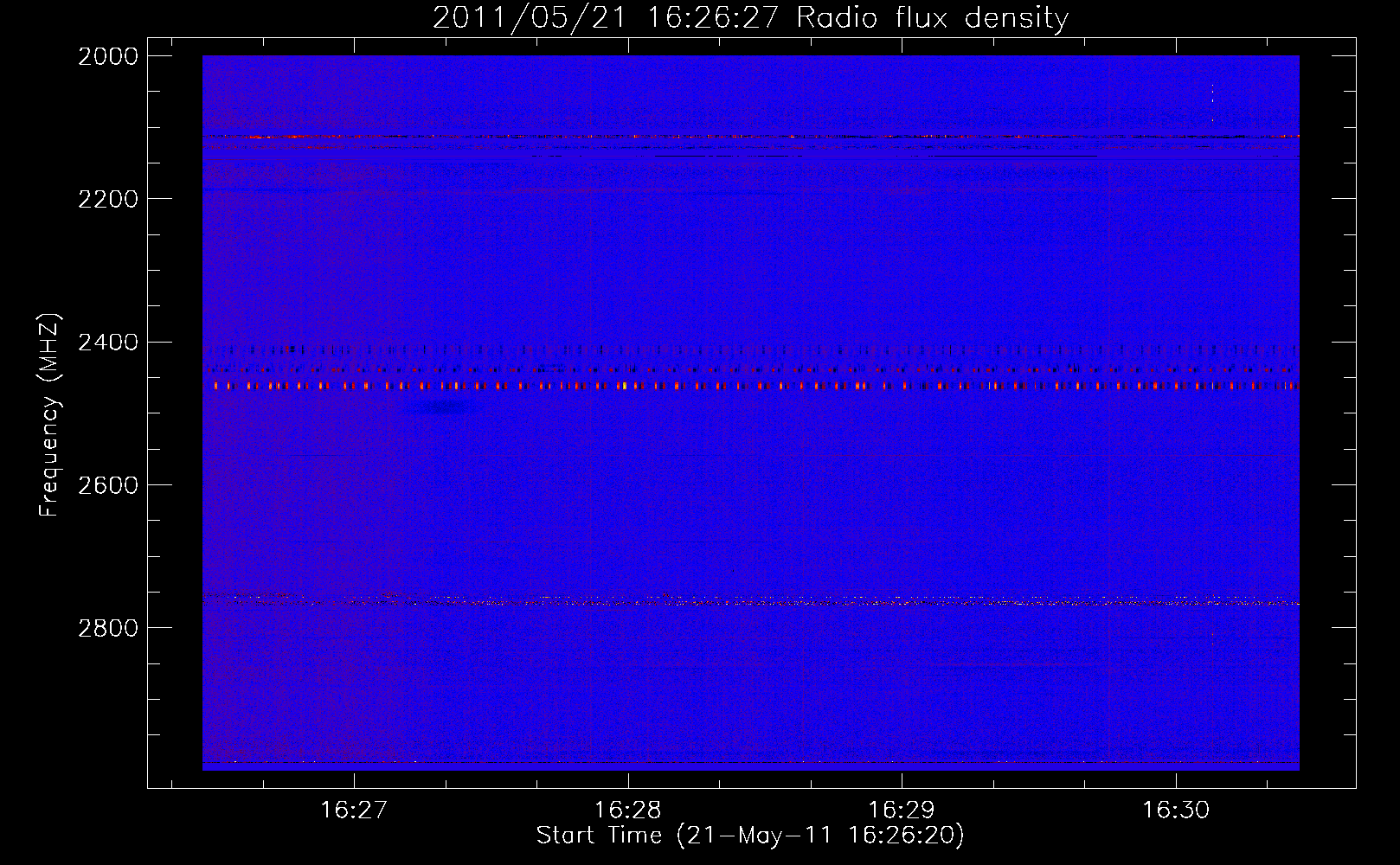Click the 2200 frequency axis label
The height and width of the screenshot is (865, 1400).
(107, 199)
